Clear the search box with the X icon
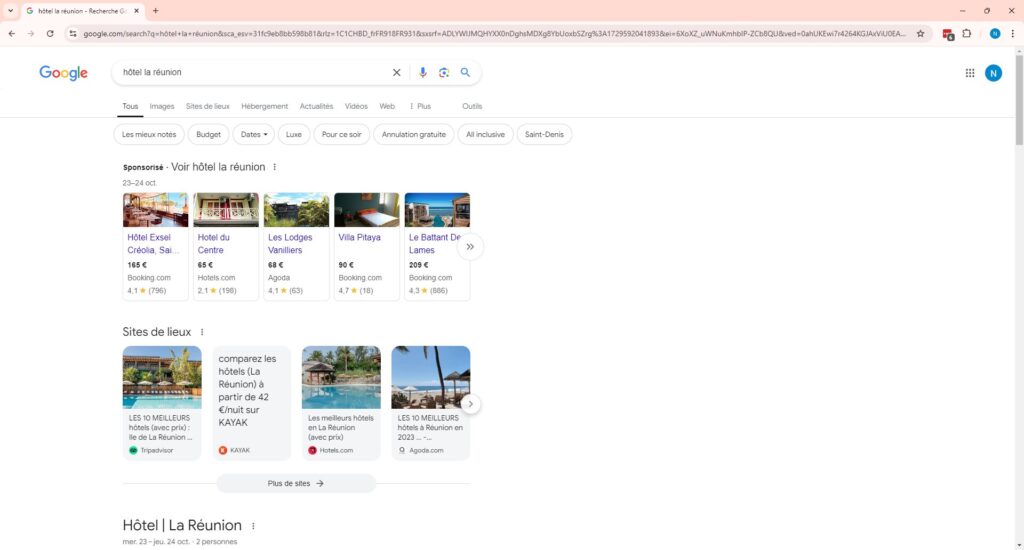Screen dimensions: 1024x550 (396, 73)
